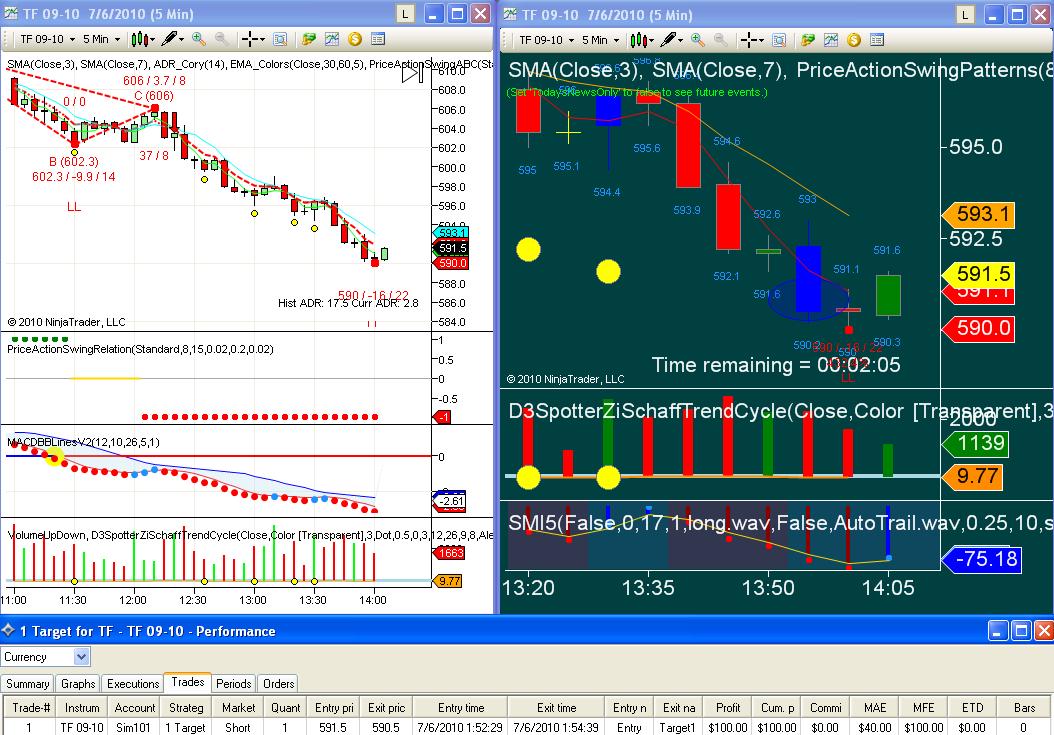Open chart properties icon in left chart toolbar
Viewport: 1054px width, 735px height.
point(378,39)
